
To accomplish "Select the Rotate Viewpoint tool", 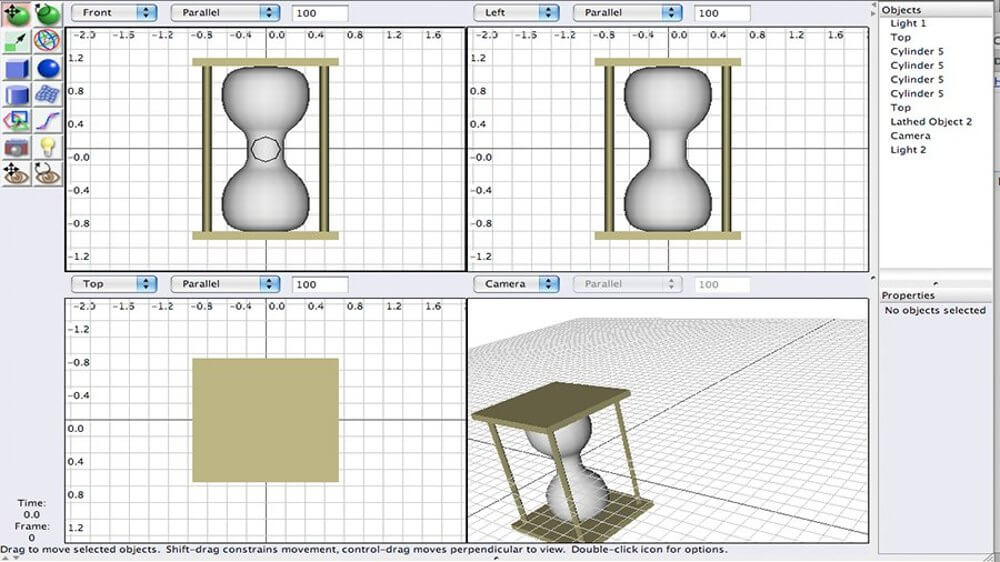I will pos(47,173).
